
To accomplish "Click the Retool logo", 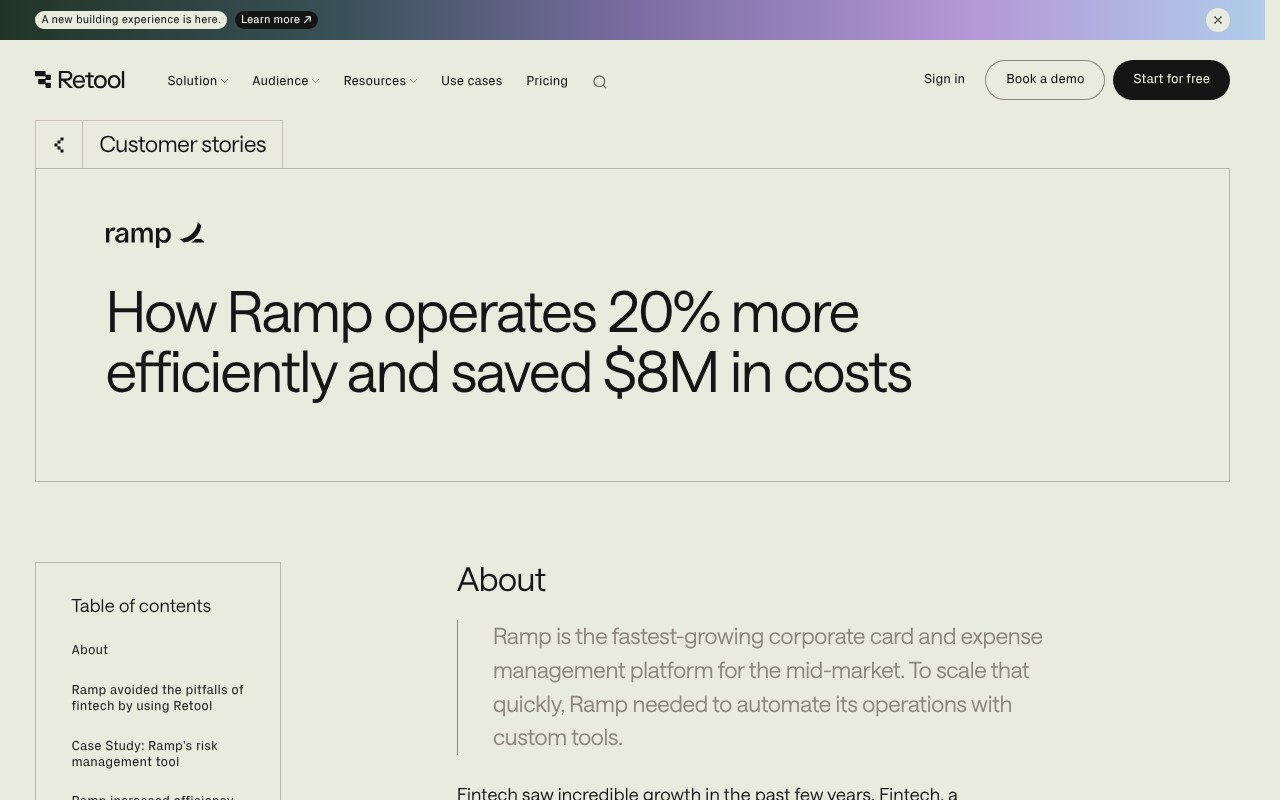I will (x=80, y=80).
